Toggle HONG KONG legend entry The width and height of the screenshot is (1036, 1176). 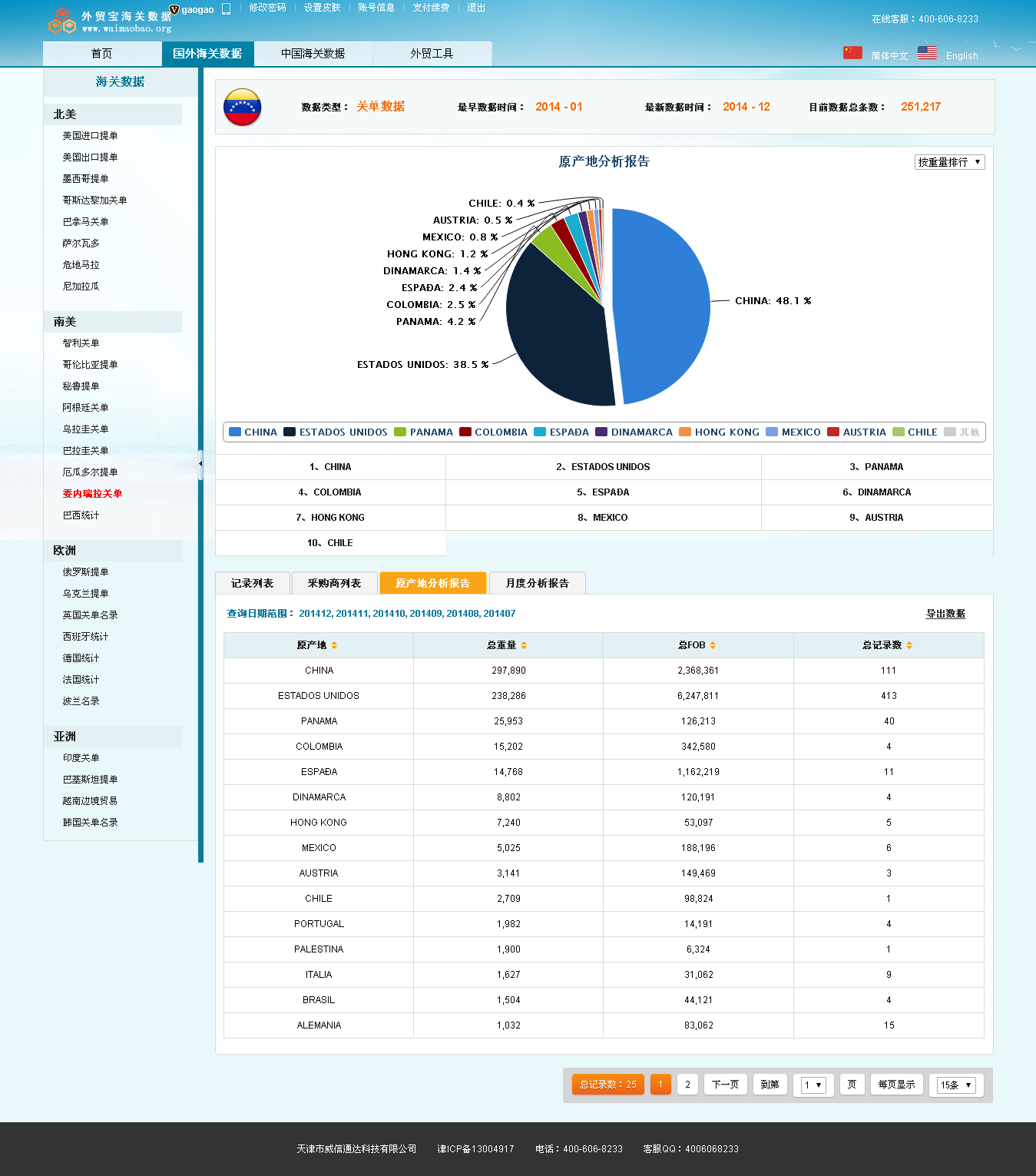(x=719, y=432)
